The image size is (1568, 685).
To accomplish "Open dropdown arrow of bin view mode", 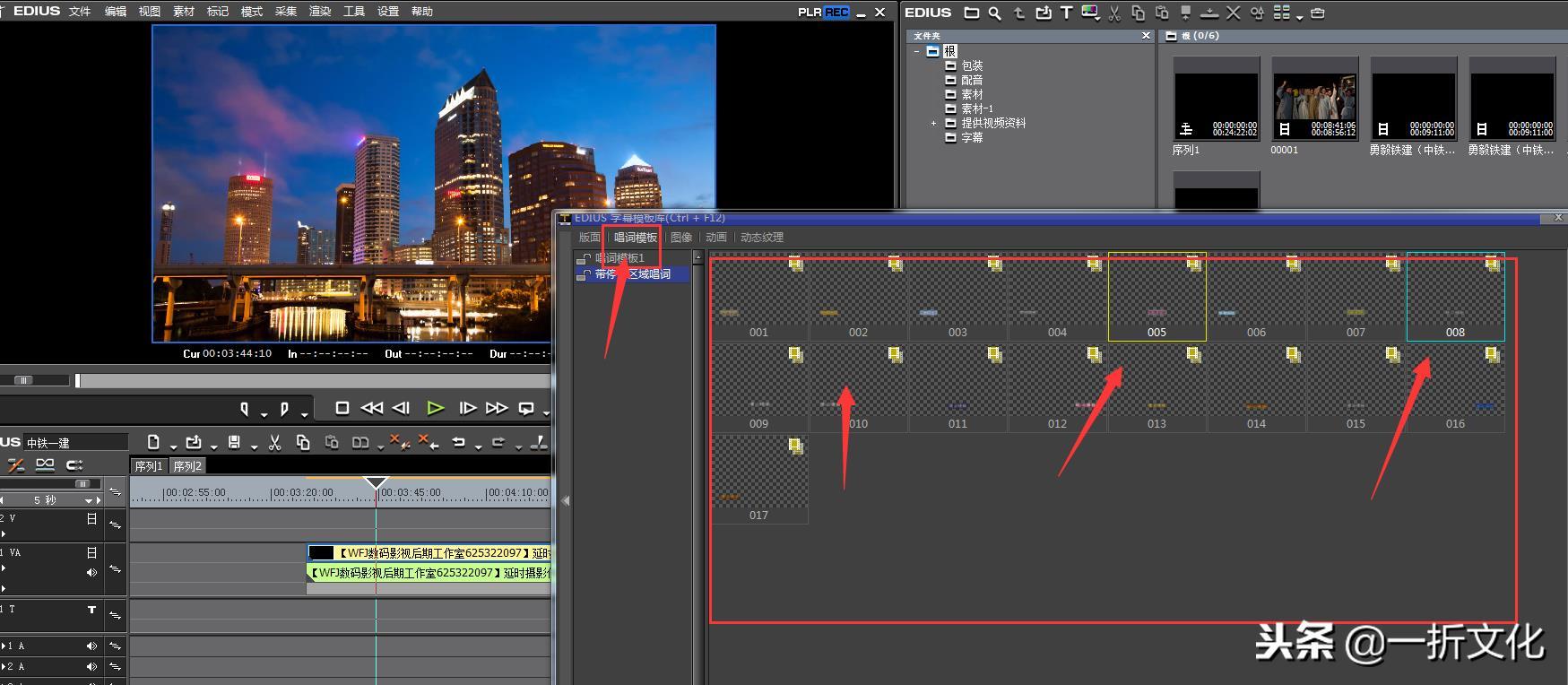I will (x=1299, y=16).
